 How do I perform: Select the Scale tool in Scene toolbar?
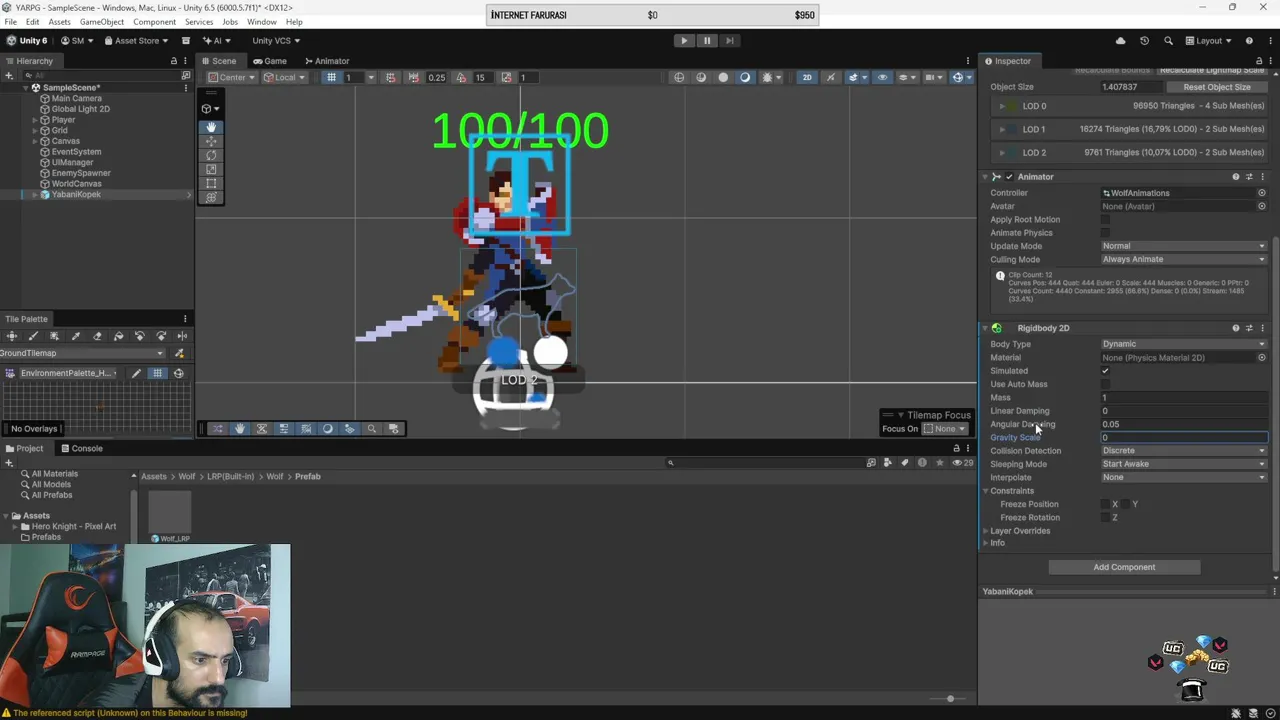(211, 169)
